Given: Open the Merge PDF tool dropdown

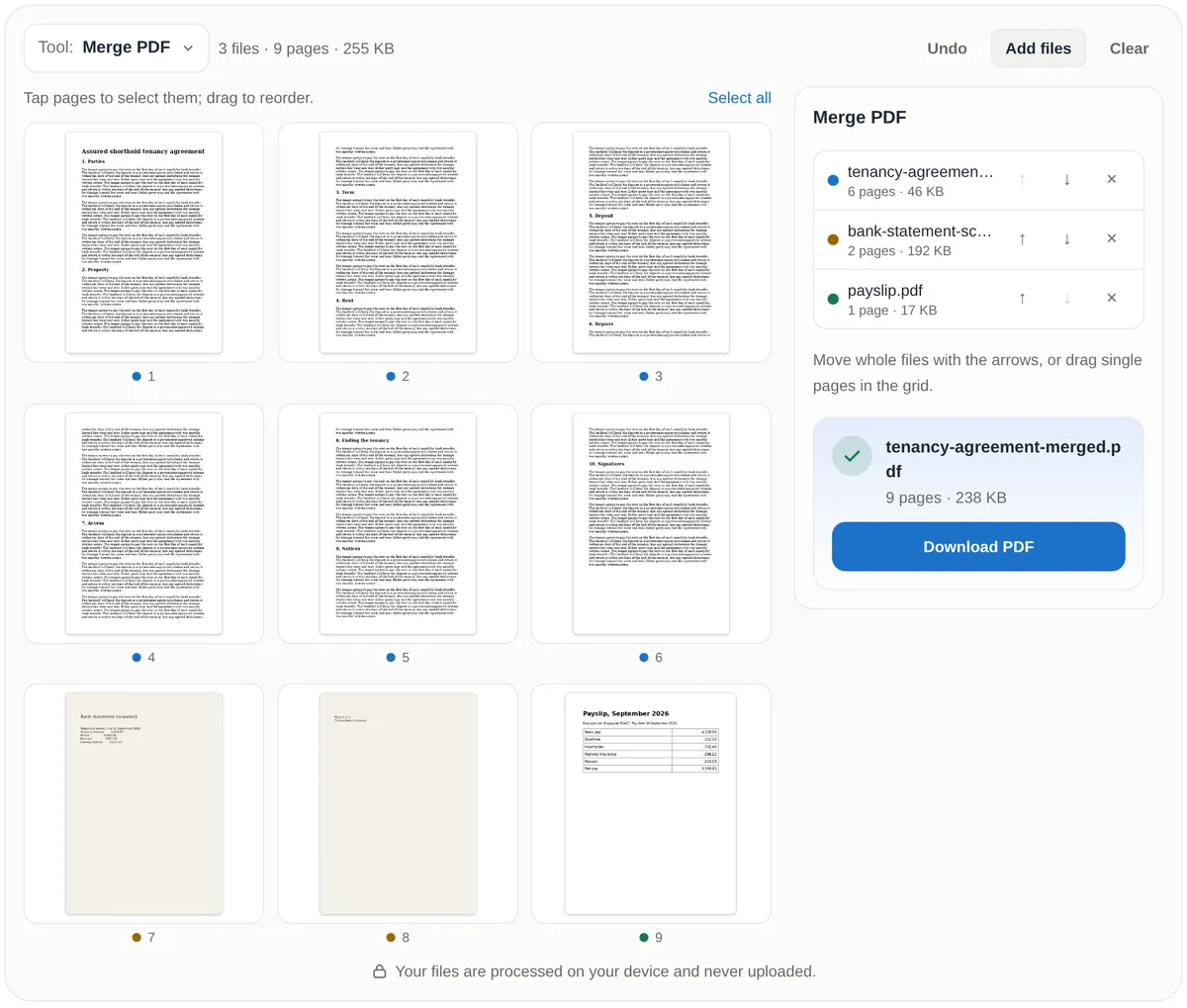Looking at the screenshot, I should [x=116, y=47].
